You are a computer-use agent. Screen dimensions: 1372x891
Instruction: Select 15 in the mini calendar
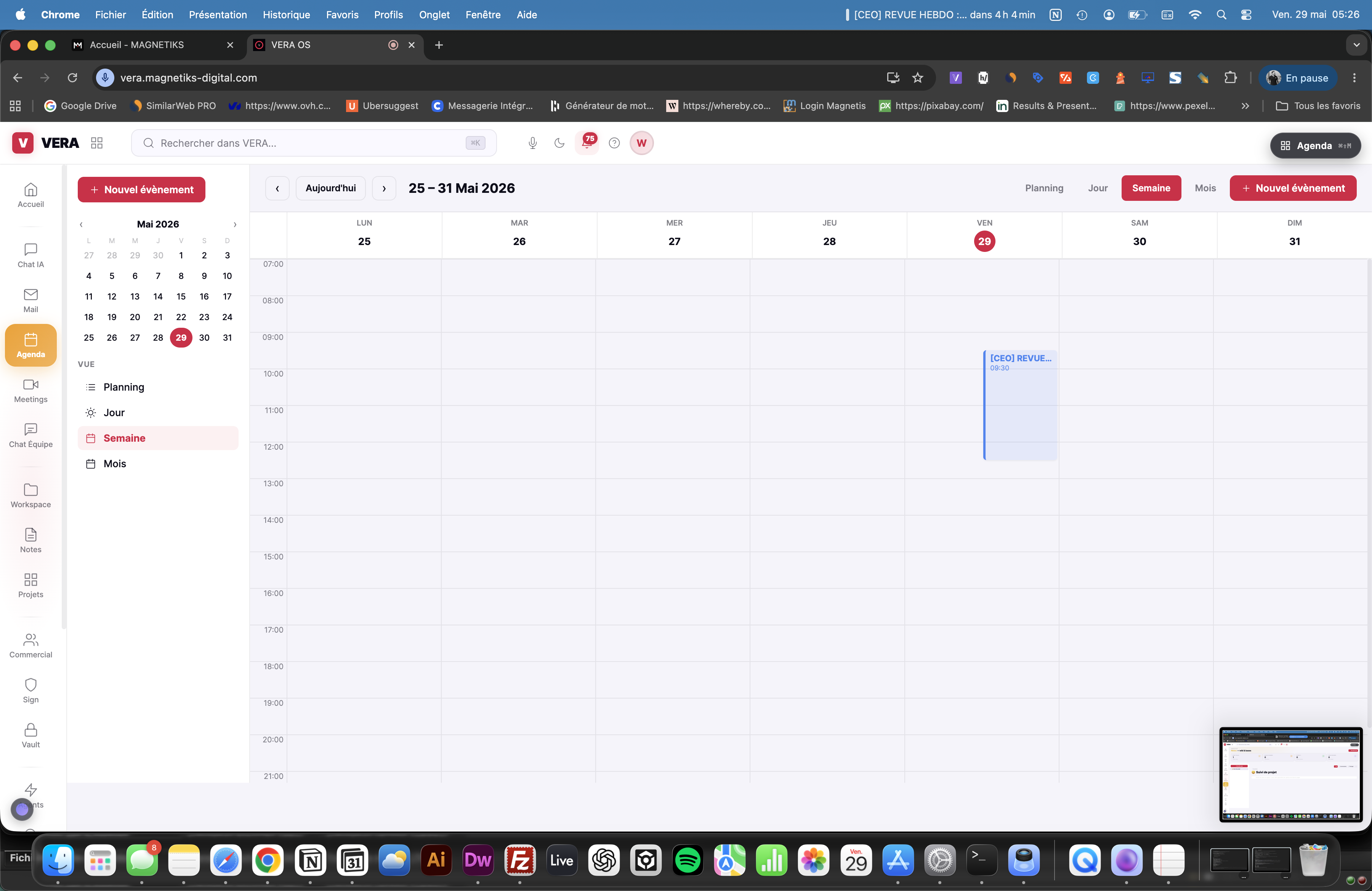181,296
